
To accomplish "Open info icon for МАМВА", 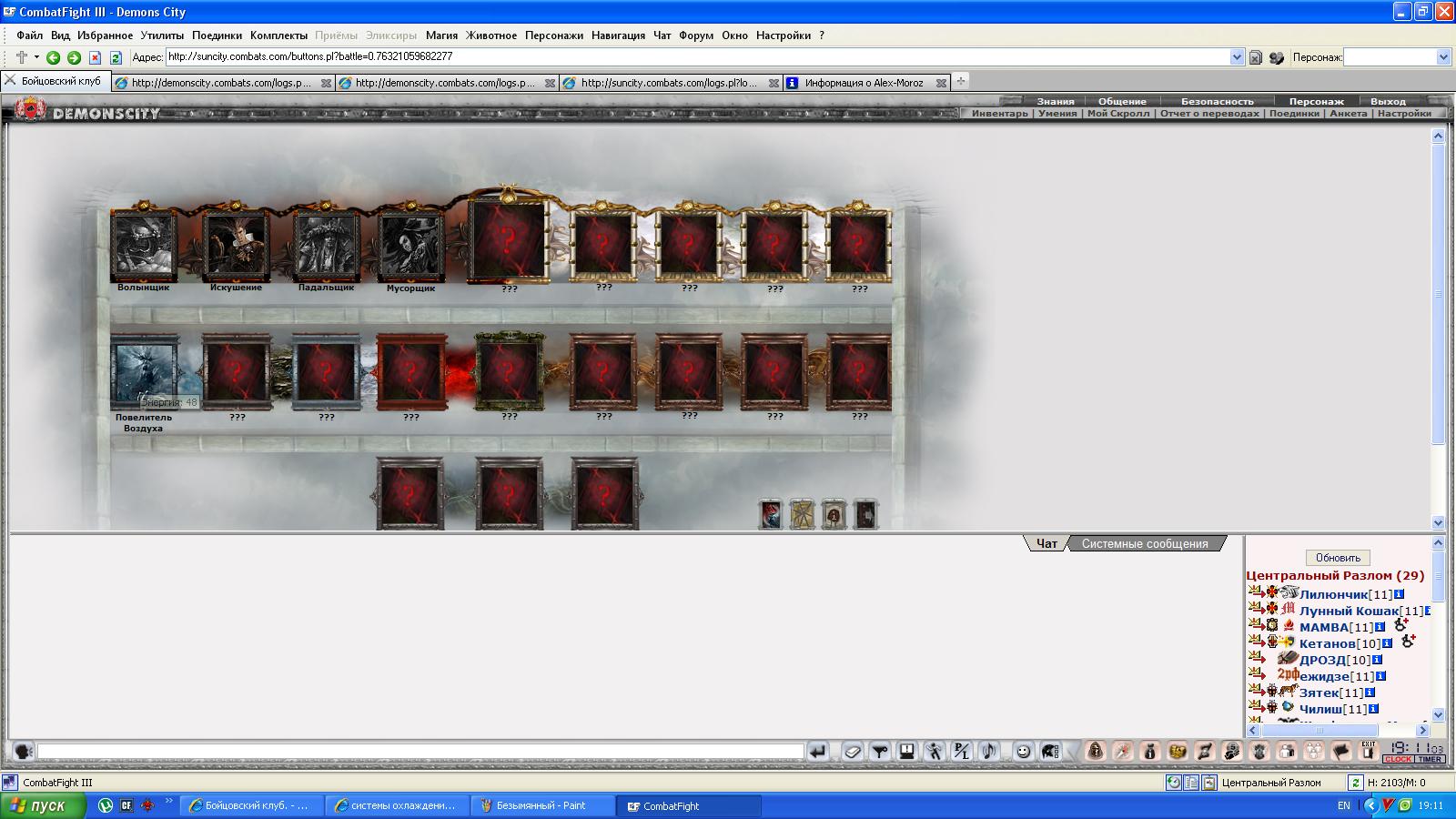I will pos(1380,627).
